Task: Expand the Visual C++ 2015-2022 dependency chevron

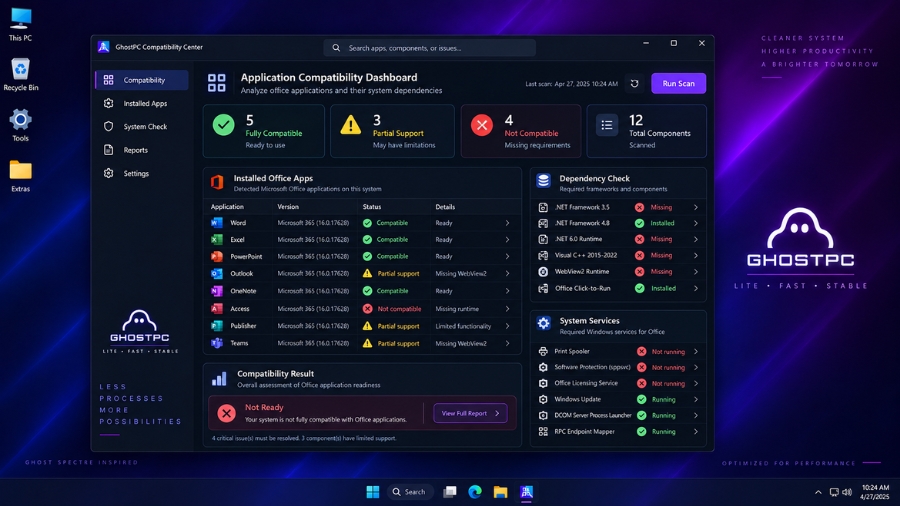Action: pos(696,255)
